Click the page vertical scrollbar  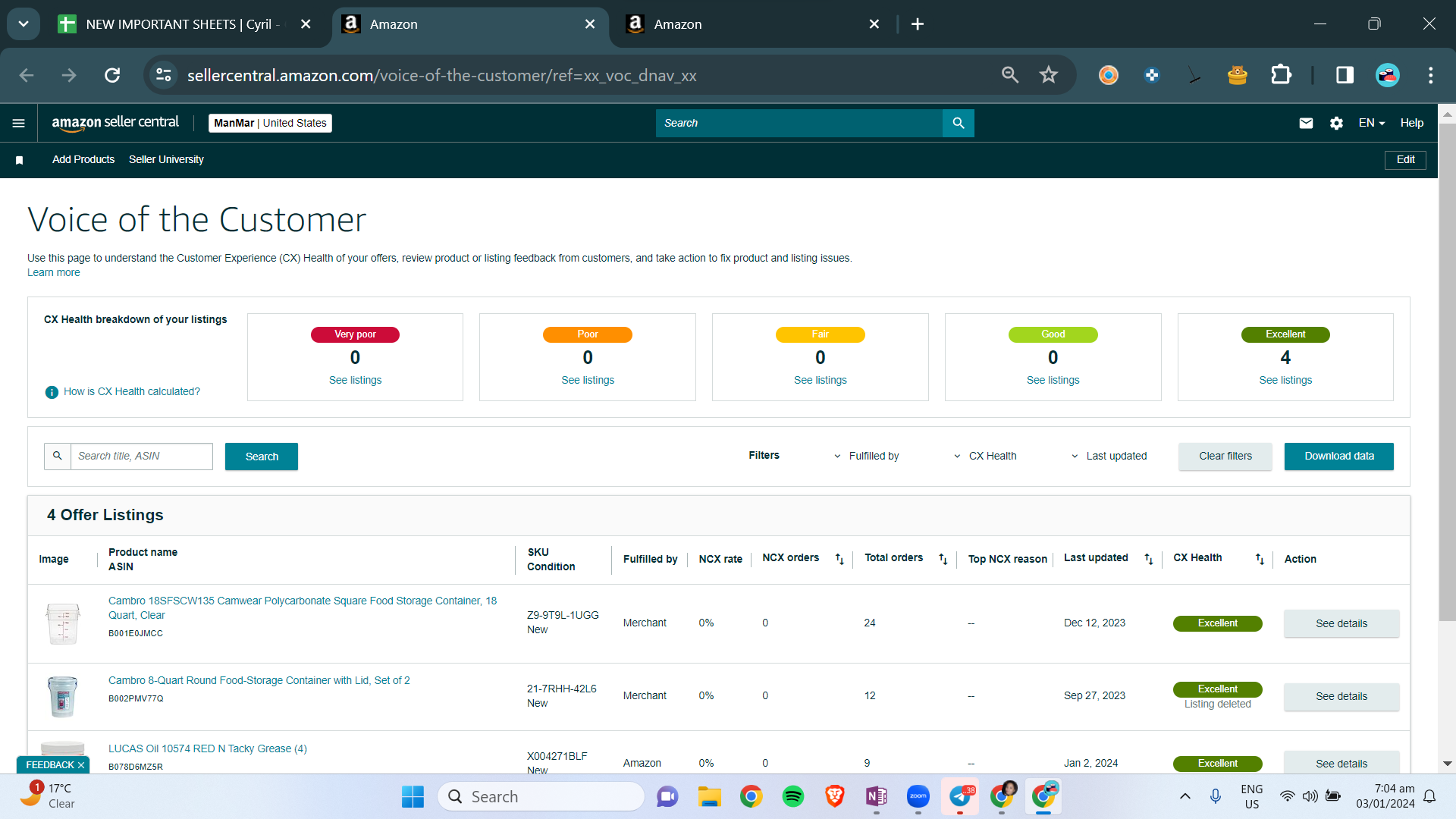pos(1447,372)
